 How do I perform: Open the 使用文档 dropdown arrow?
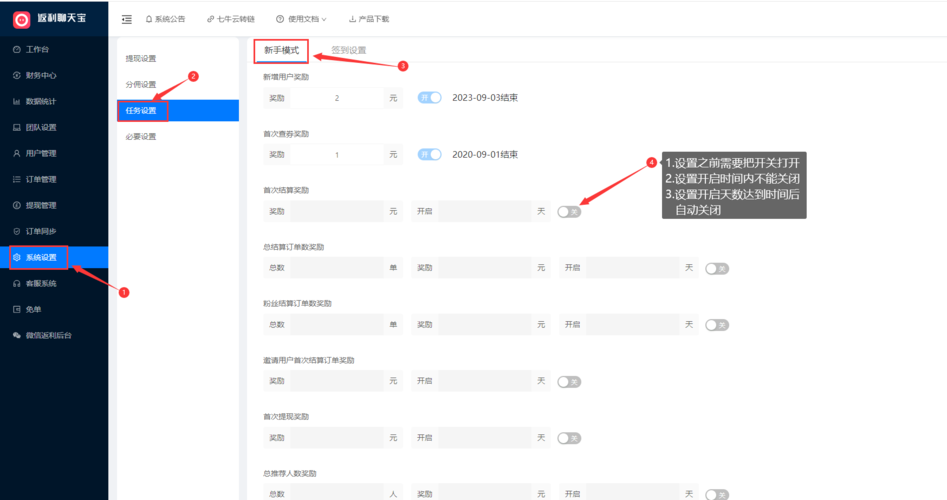324,19
